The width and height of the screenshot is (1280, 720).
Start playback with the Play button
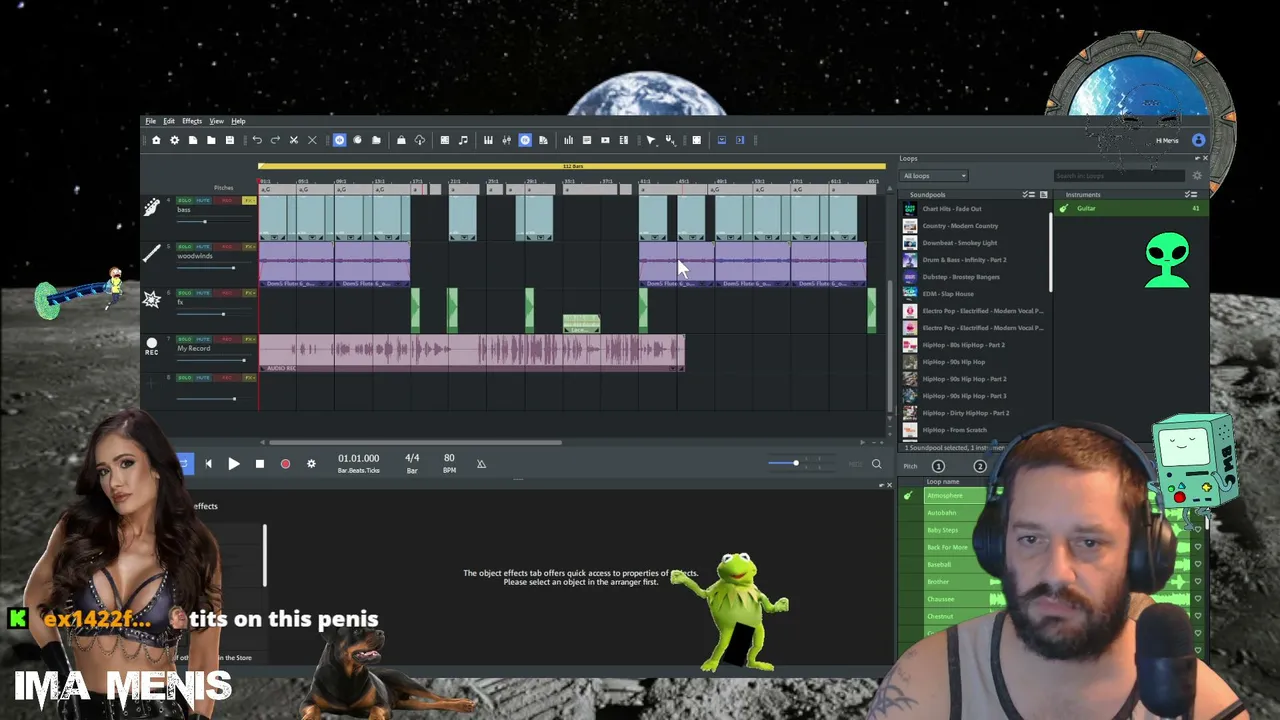(234, 464)
